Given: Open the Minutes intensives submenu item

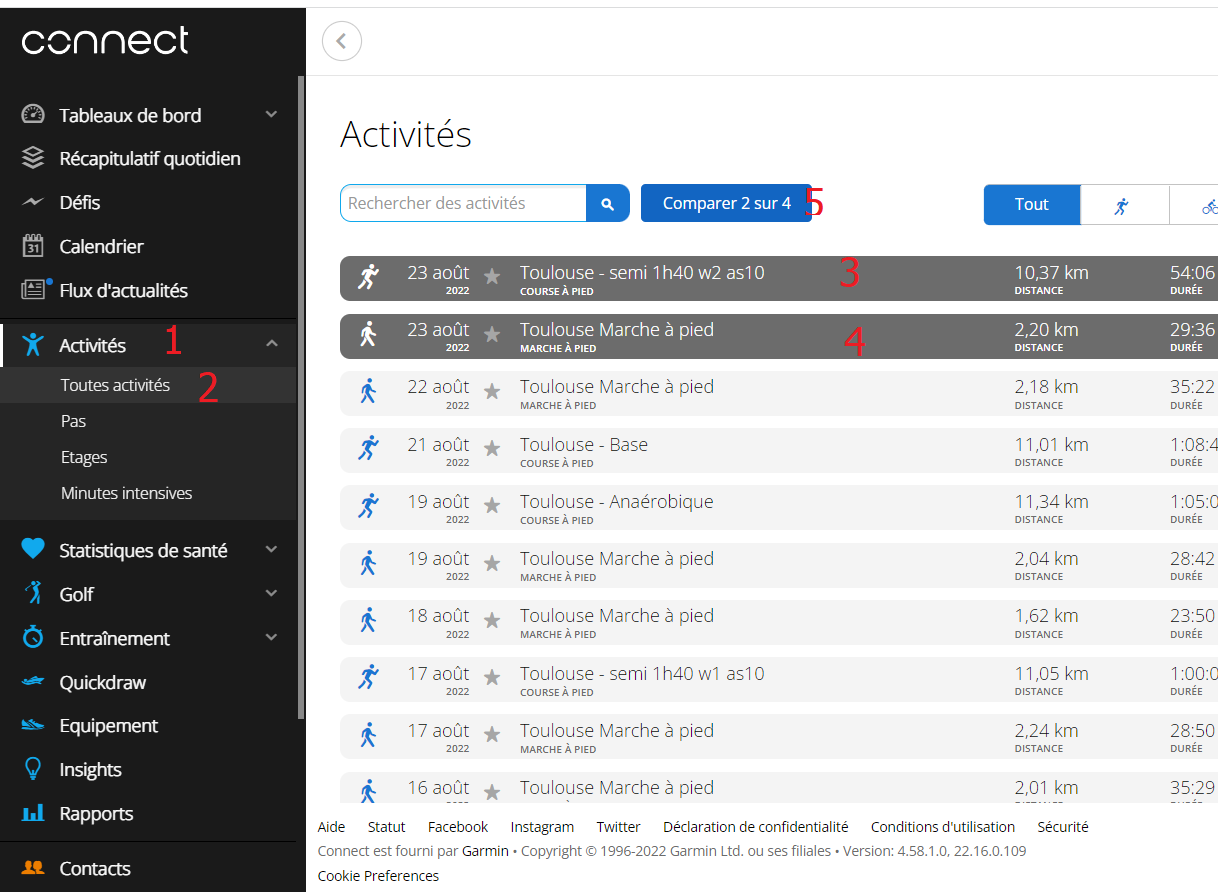Looking at the screenshot, I should (126, 493).
